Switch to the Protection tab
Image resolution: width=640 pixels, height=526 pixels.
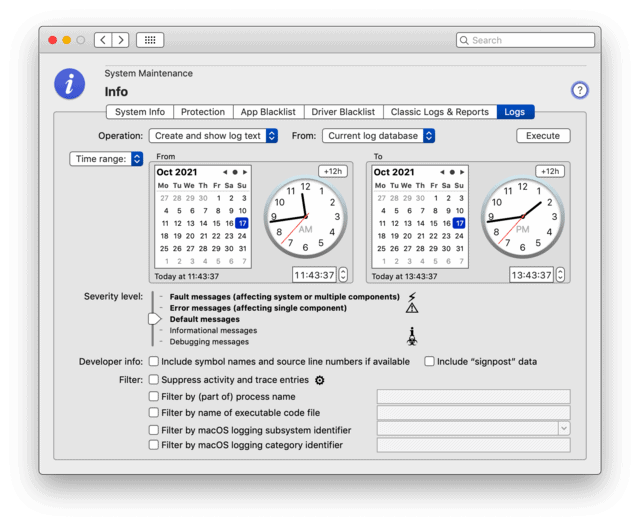pos(203,112)
